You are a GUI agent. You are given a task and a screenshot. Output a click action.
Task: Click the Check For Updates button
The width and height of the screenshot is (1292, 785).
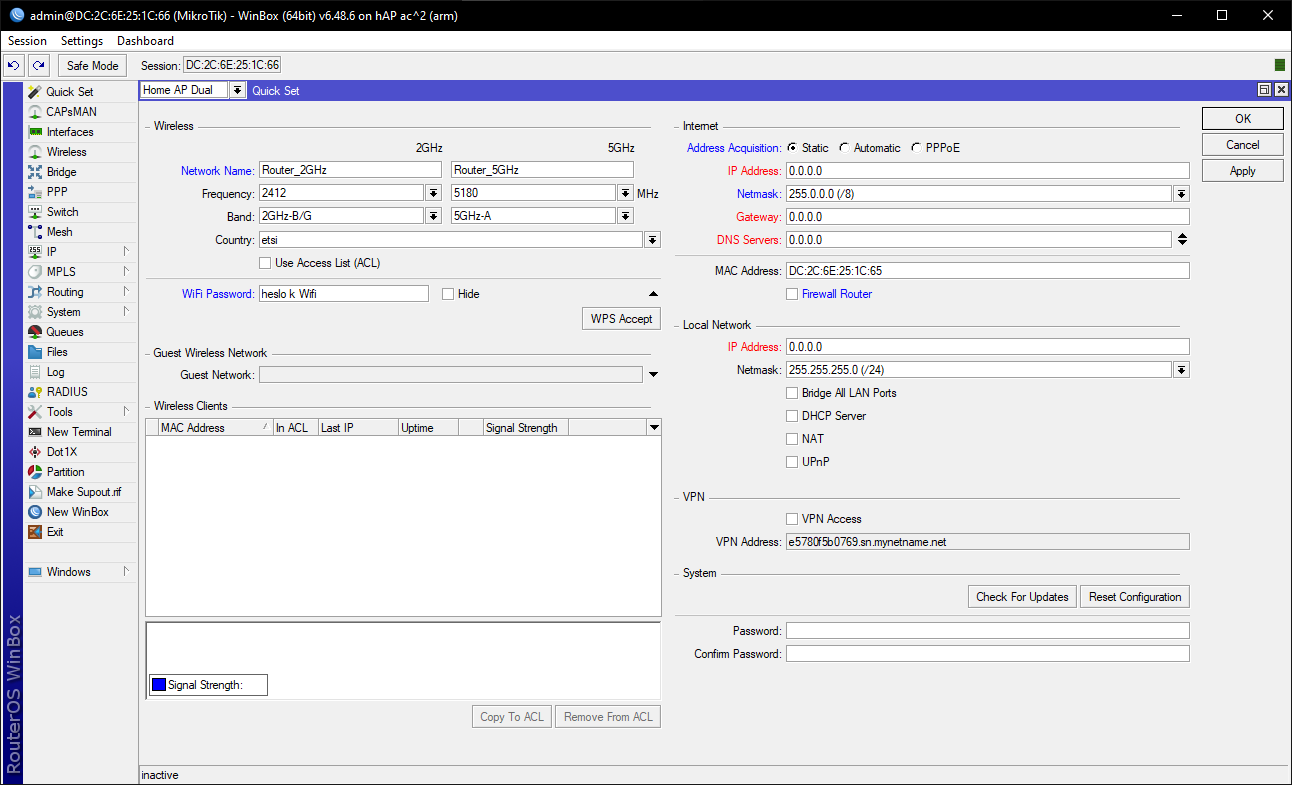(x=1022, y=597)
